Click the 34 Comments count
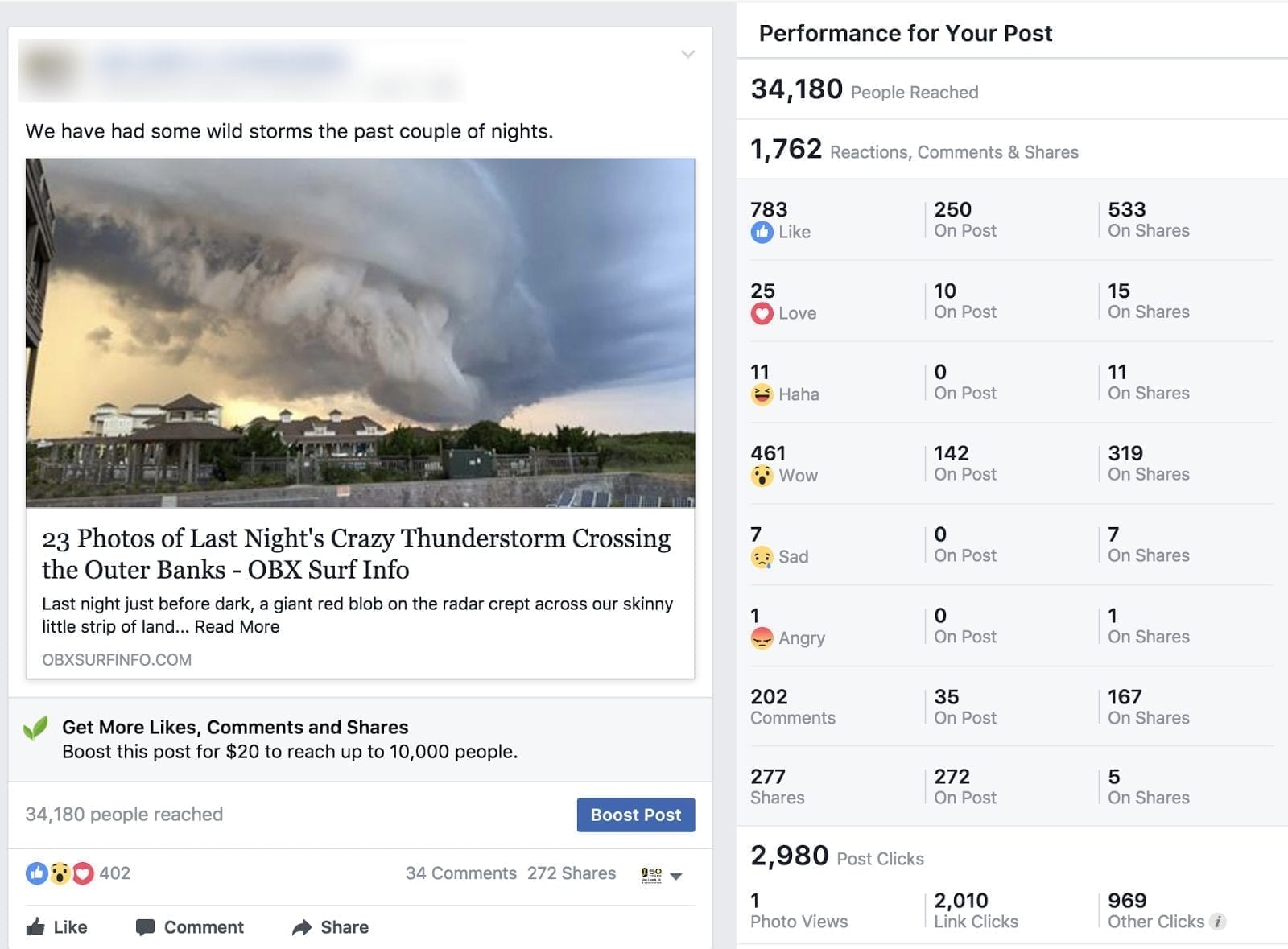This screenshot has height=949, width=1288. click(x=461, y=873)
